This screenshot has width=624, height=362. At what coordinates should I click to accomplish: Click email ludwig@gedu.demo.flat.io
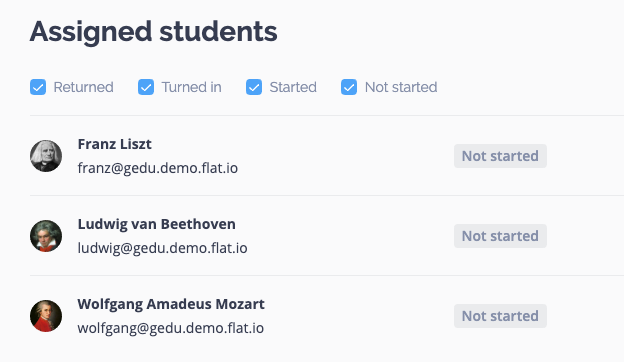coord(162,248)
